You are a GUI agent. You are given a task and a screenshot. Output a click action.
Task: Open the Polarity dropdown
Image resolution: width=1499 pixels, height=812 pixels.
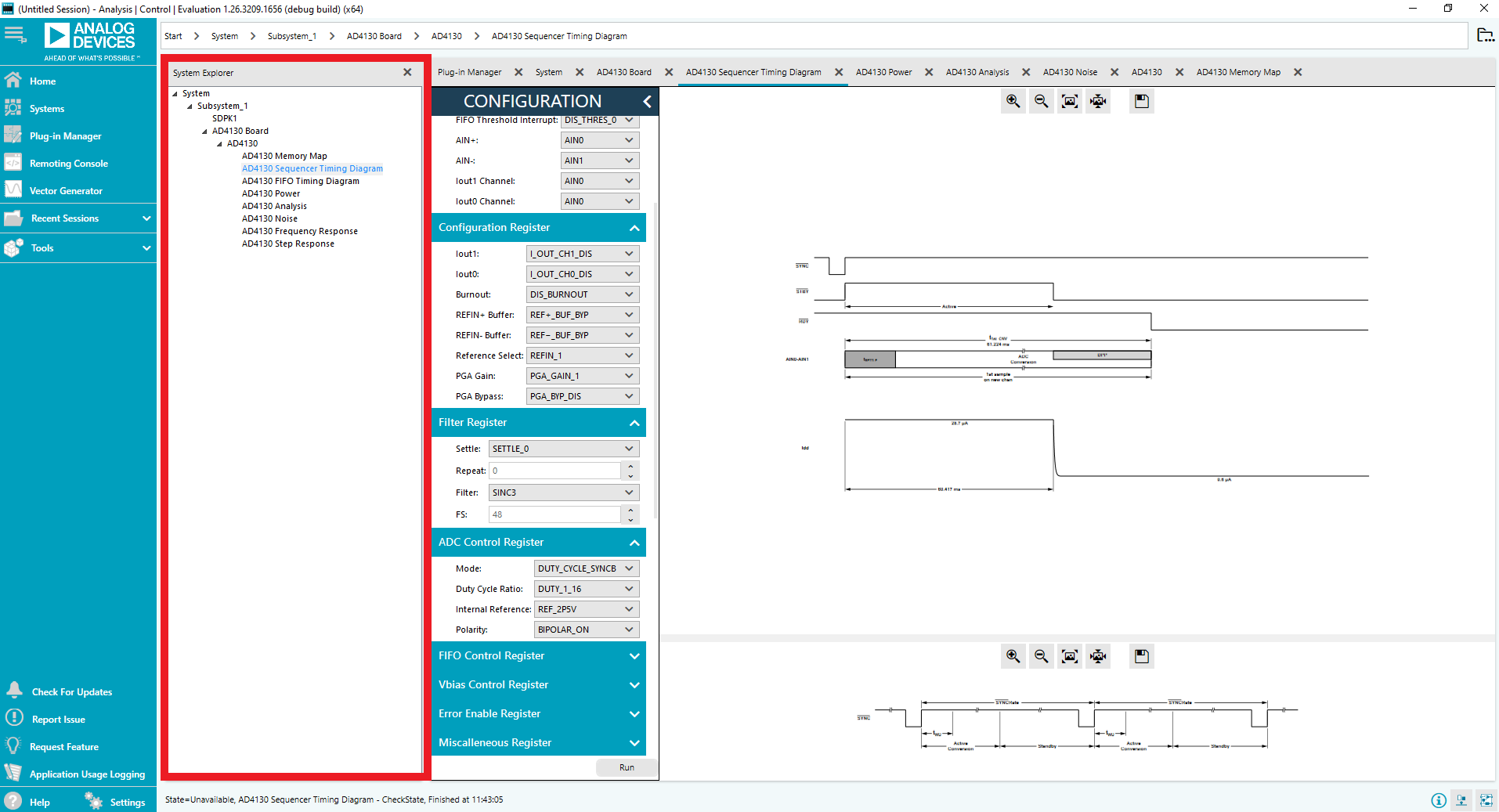coord(587,630)
